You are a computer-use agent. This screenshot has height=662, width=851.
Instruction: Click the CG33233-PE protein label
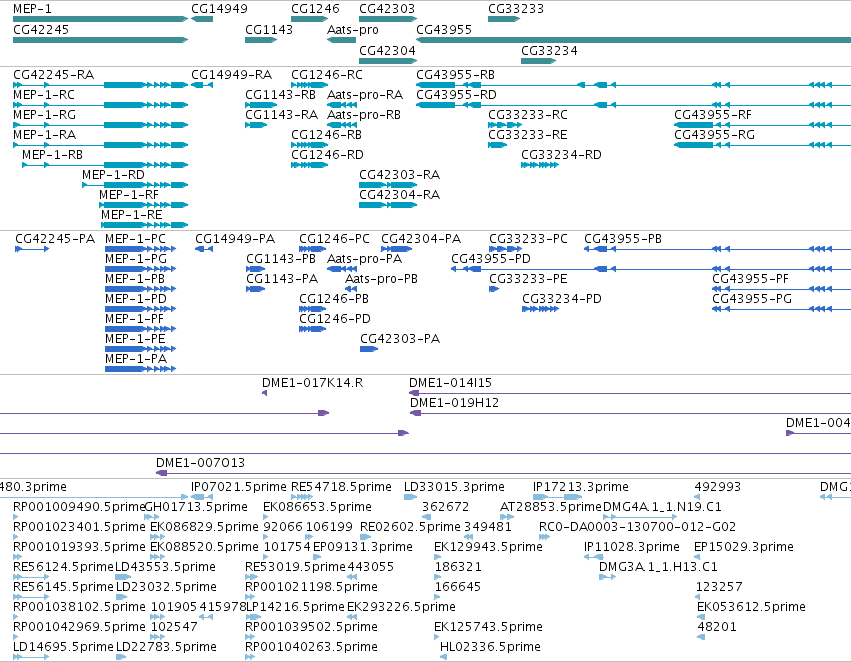click(528, 279)
